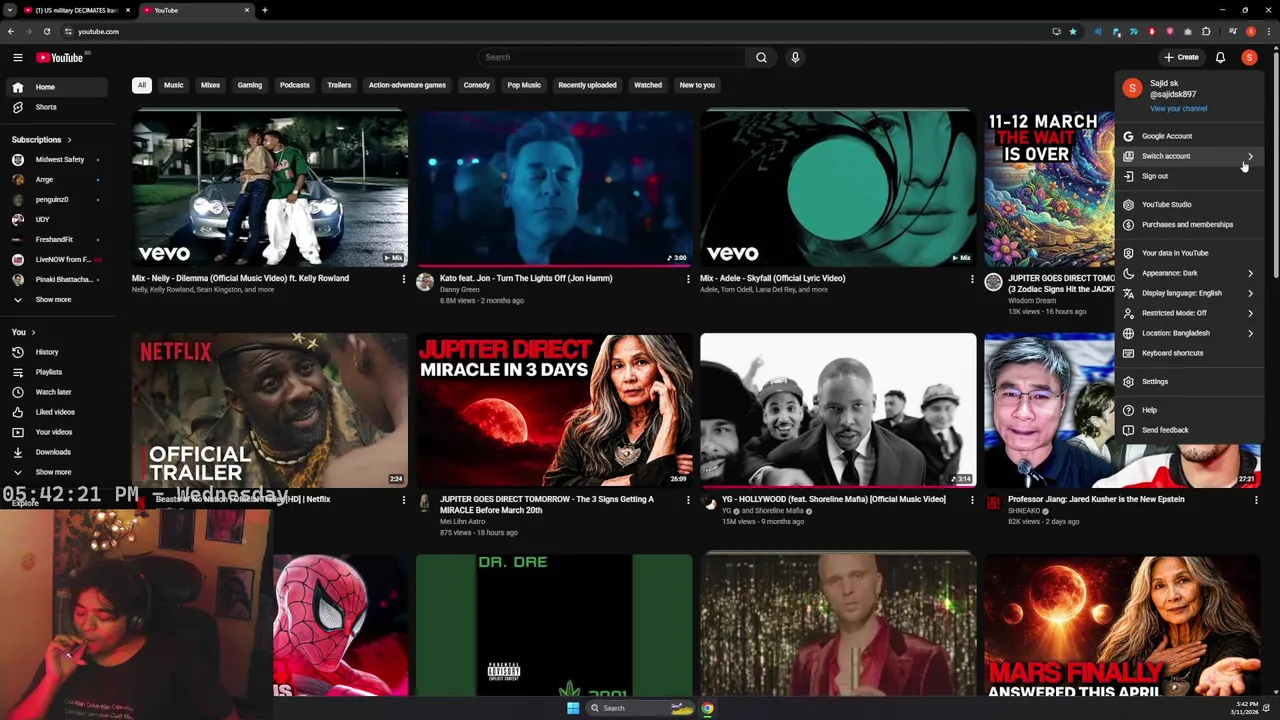Select the All filter chip
Screen dimensions: 1280x720
click(142, 85)
